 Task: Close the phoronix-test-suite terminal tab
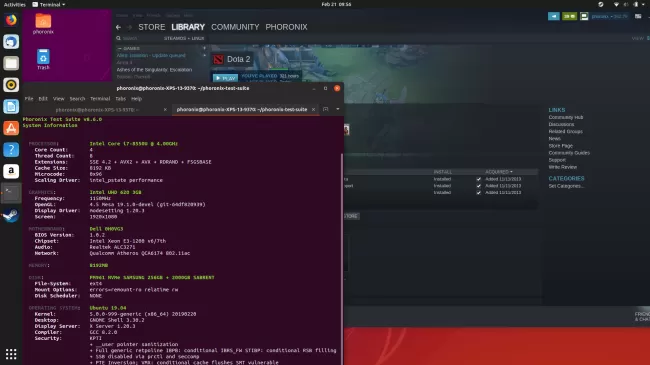coord(313,110)
